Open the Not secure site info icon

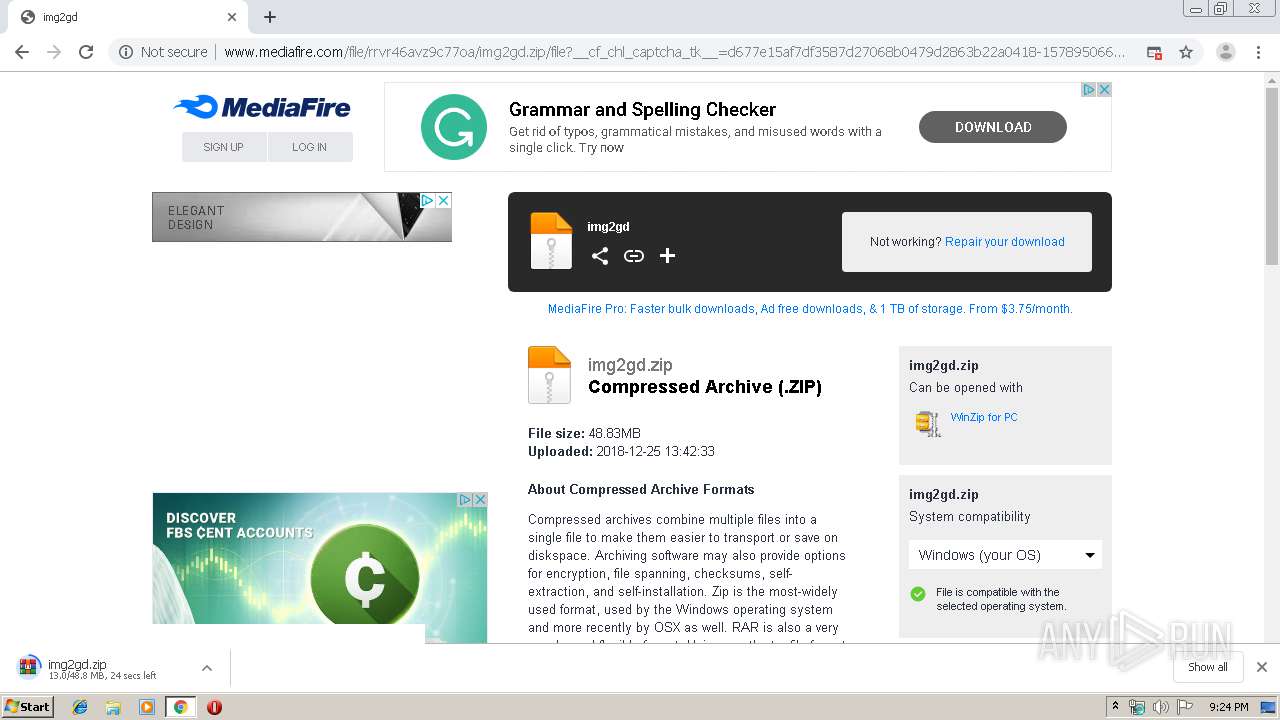[126, 52]
